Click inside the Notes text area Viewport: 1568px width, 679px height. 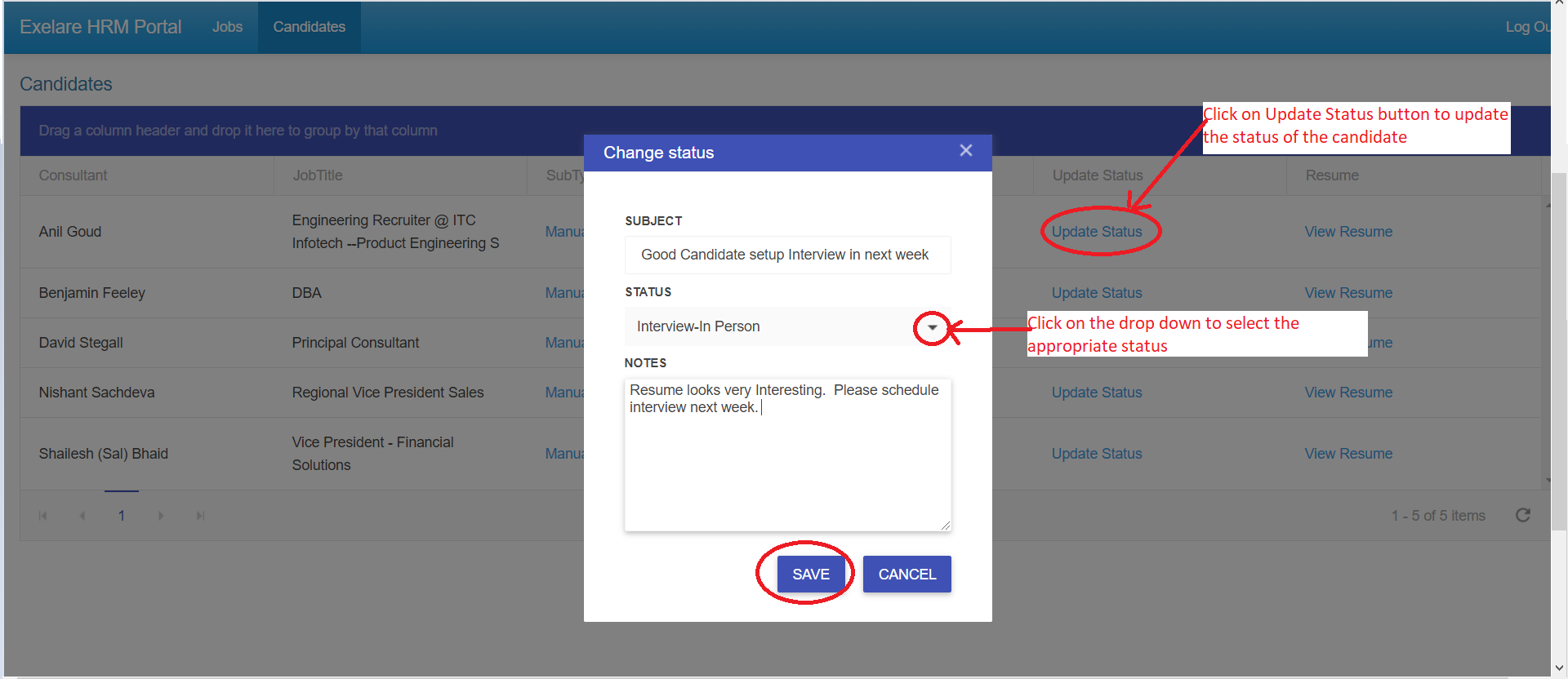[x=788, y=455]
